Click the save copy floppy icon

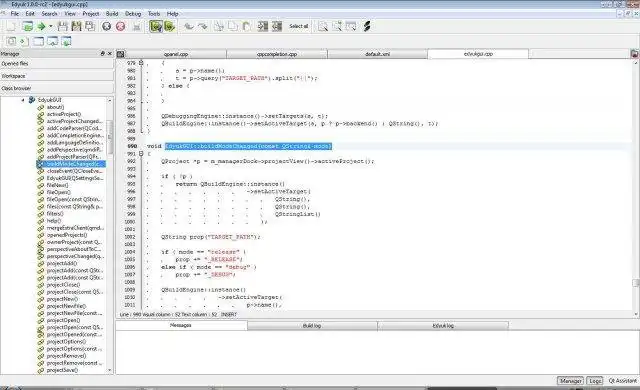90,27
